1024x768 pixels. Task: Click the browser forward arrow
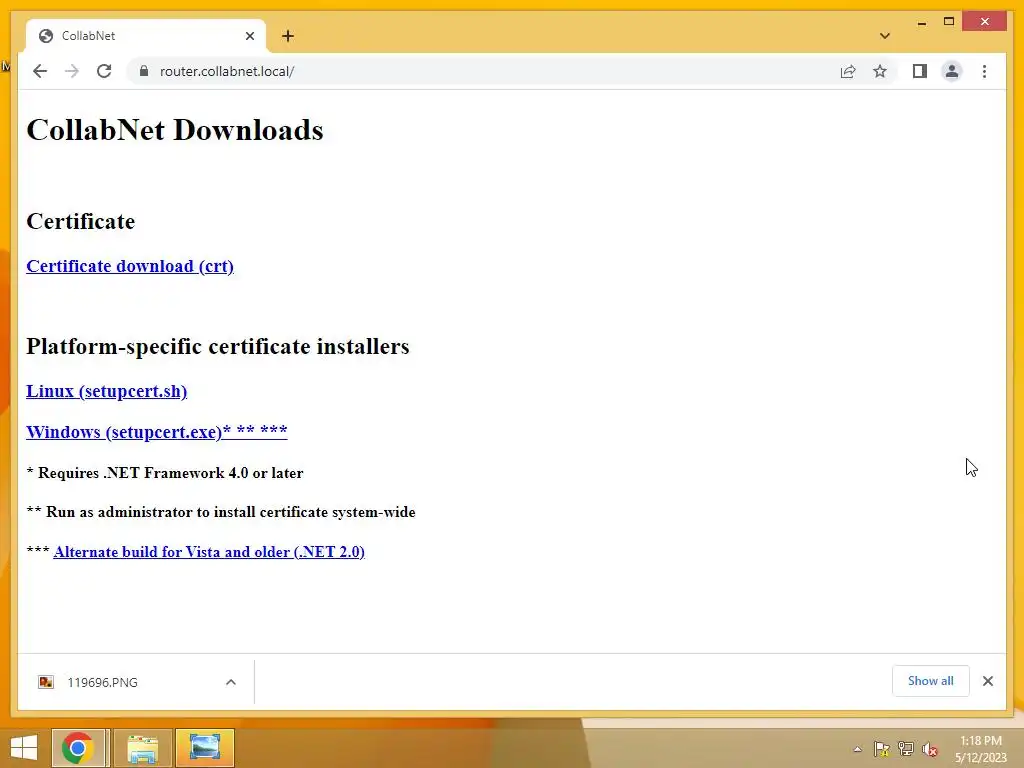(x=72, y=71)
